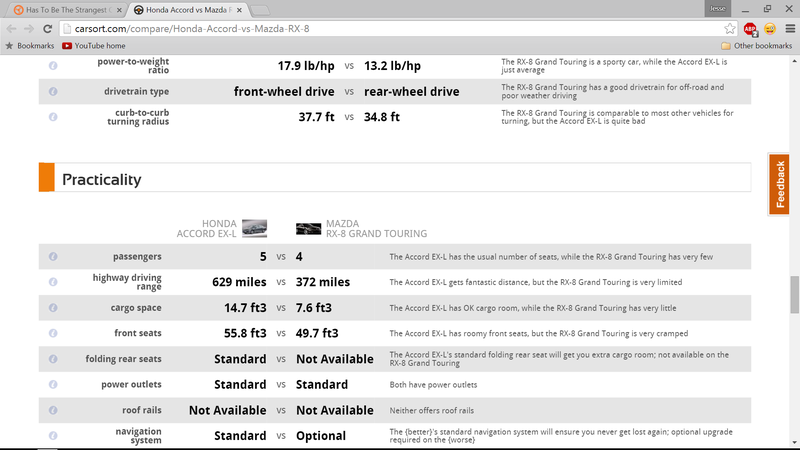Open the YouTube home bookmark

point(94,46)
